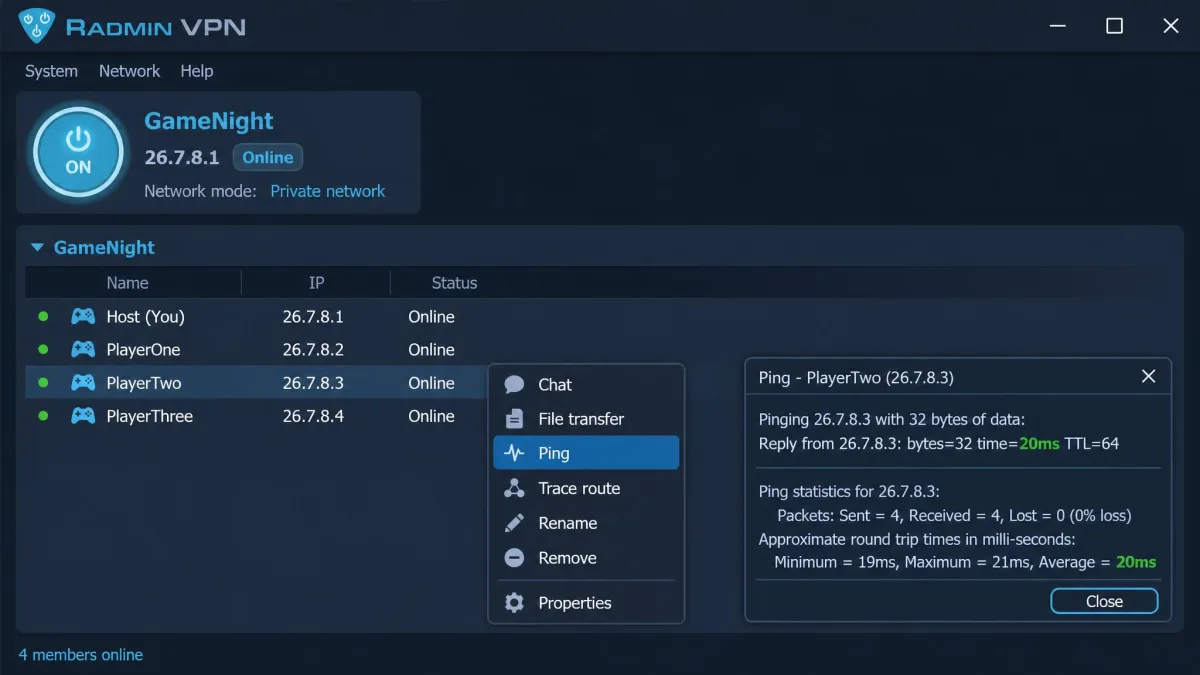Click the IP column header
1200x675 pixels.
[x=316, y=283]
